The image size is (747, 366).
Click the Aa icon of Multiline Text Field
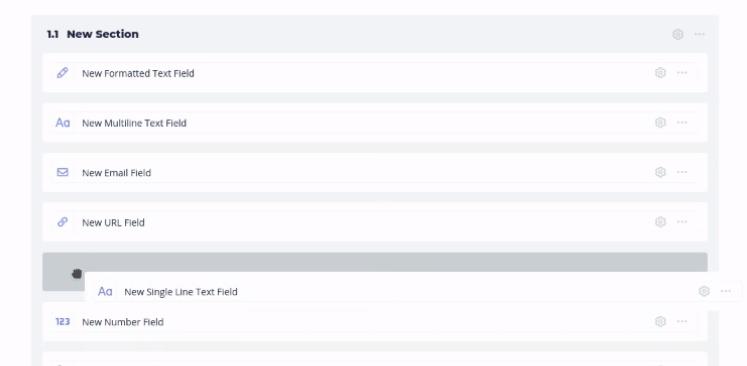(x=62, y=123)
